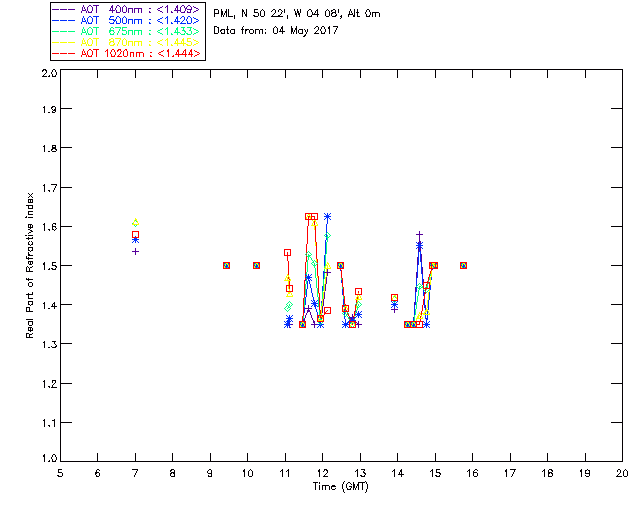The image size is (640, 512).
Task: Click the blue asterisk peak just after 12 GMT
Action: (327, 217)
